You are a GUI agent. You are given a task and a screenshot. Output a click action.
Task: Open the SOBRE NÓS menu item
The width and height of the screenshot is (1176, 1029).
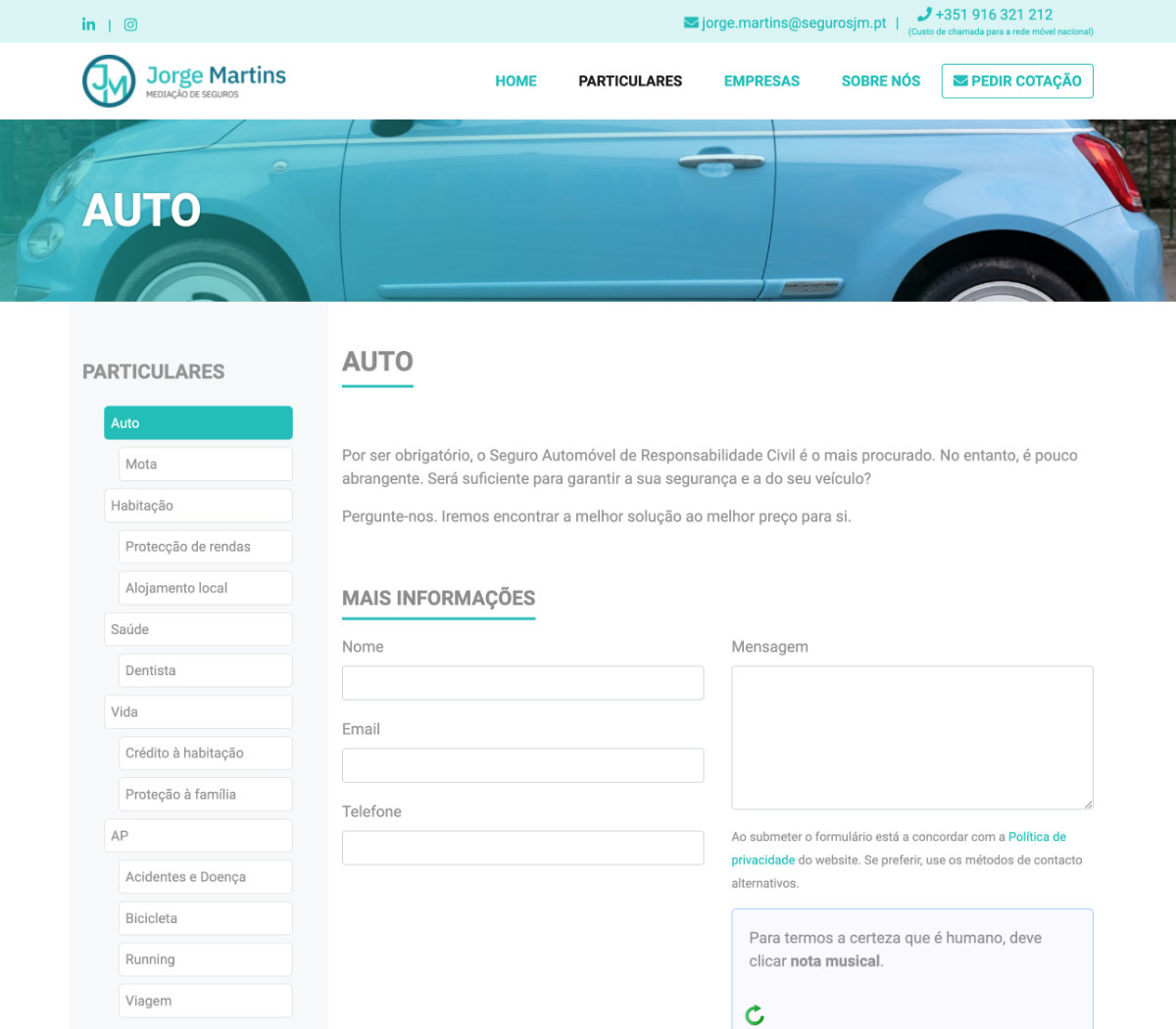(881, 81)
